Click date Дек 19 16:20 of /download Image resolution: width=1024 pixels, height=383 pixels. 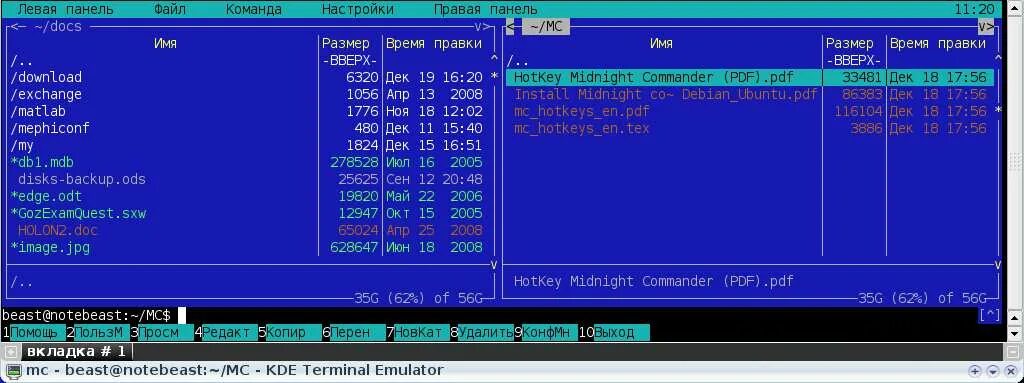click(434, 77)
